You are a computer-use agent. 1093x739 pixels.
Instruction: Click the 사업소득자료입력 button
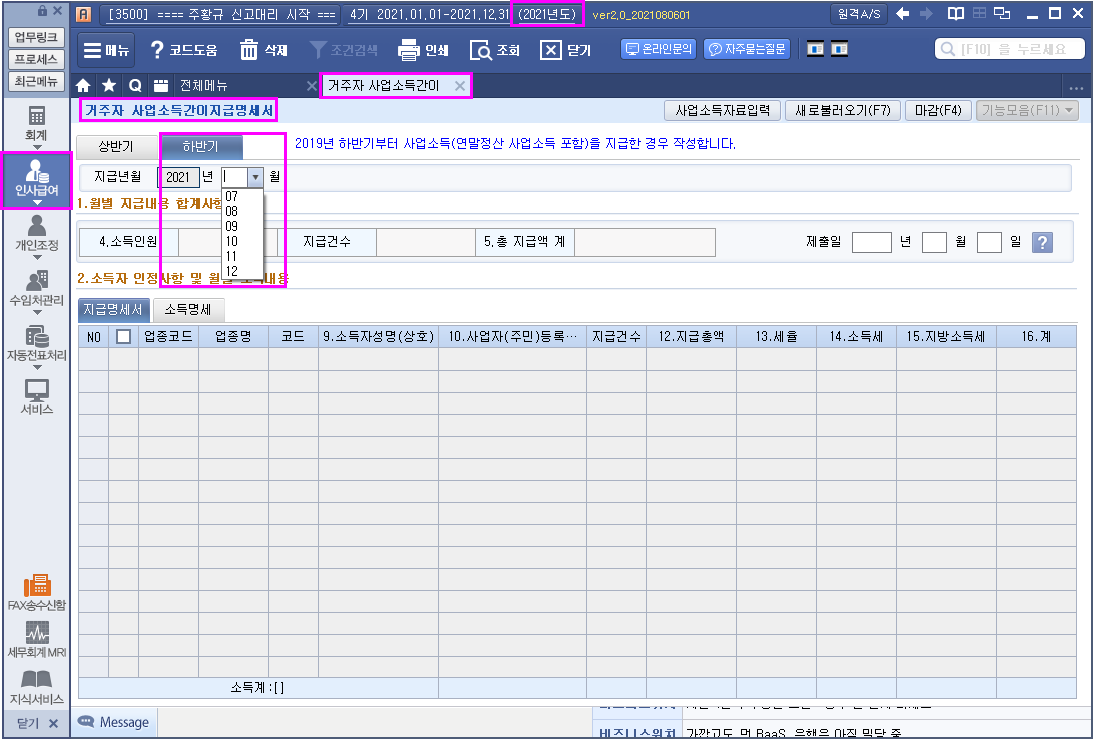pyautogui.click(x=722, y=110)
